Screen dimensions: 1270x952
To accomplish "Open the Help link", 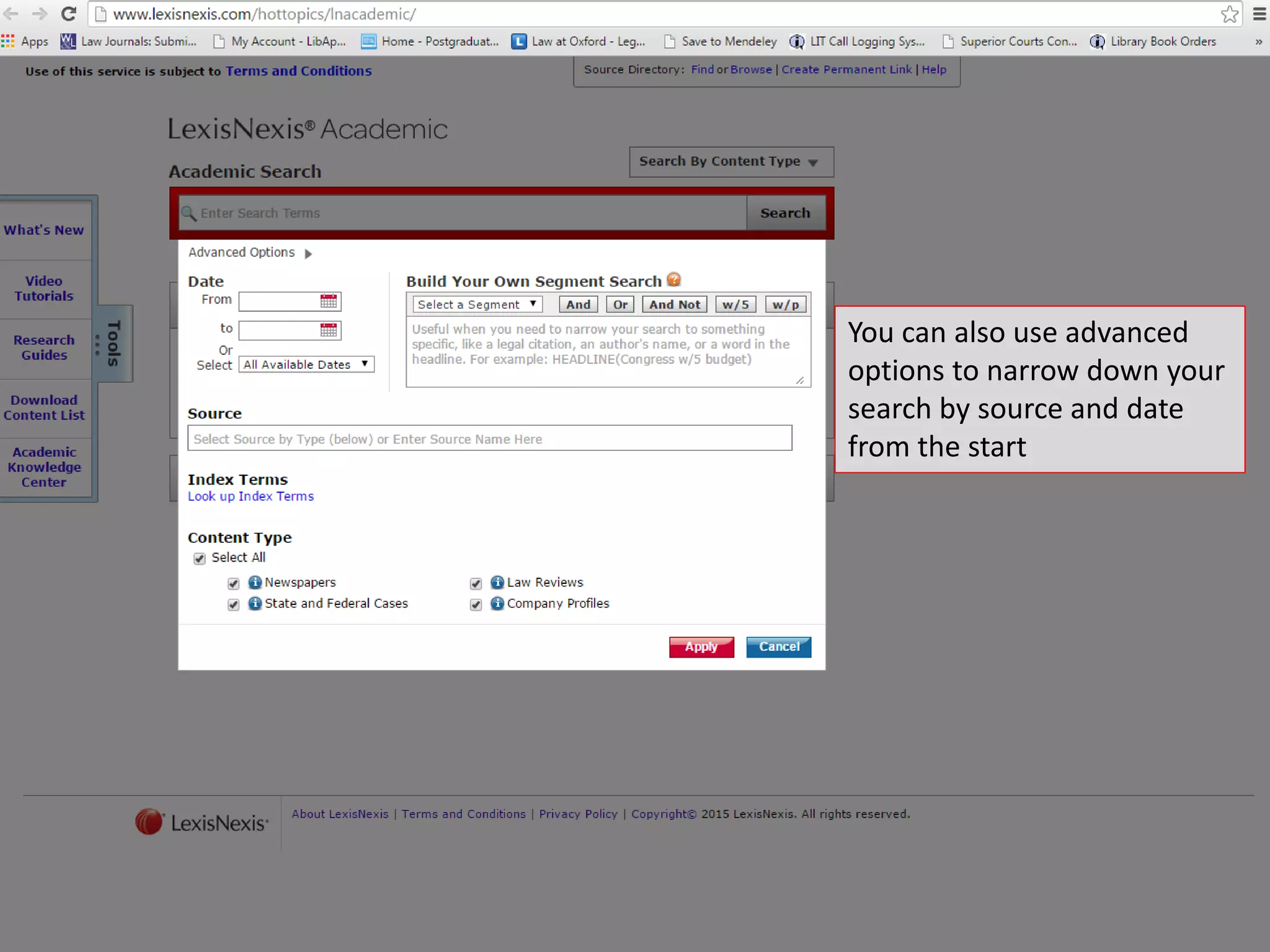I will pyautogui.click(x=934, y=69).
